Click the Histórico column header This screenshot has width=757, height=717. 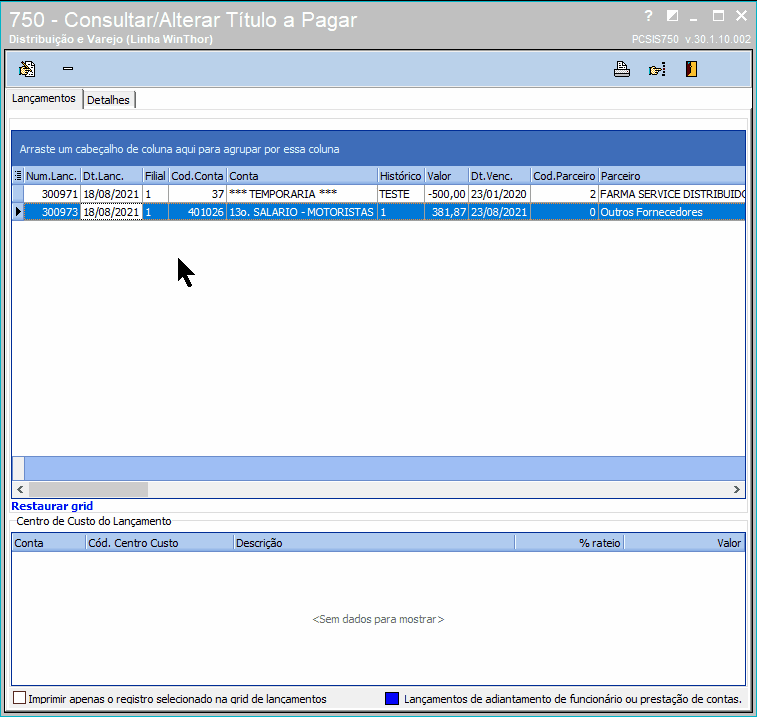point(401,176)
